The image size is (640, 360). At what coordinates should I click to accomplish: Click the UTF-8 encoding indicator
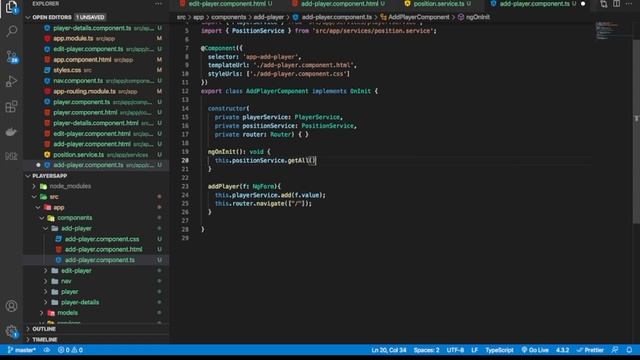[455, 350]
